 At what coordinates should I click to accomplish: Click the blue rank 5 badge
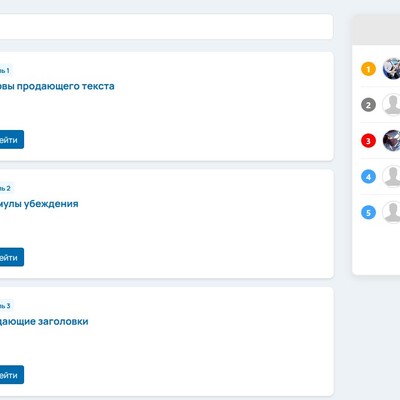(368, 212)
